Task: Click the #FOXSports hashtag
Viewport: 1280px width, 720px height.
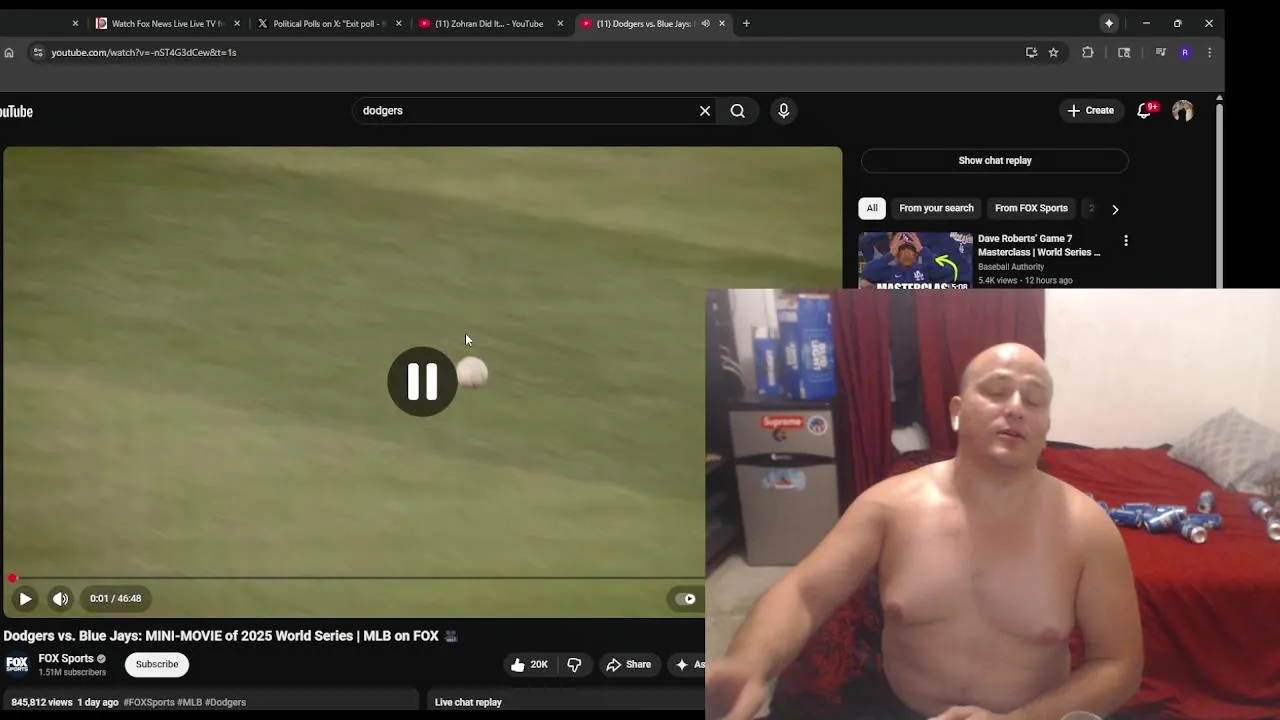Action: click(x=149, y=702)
